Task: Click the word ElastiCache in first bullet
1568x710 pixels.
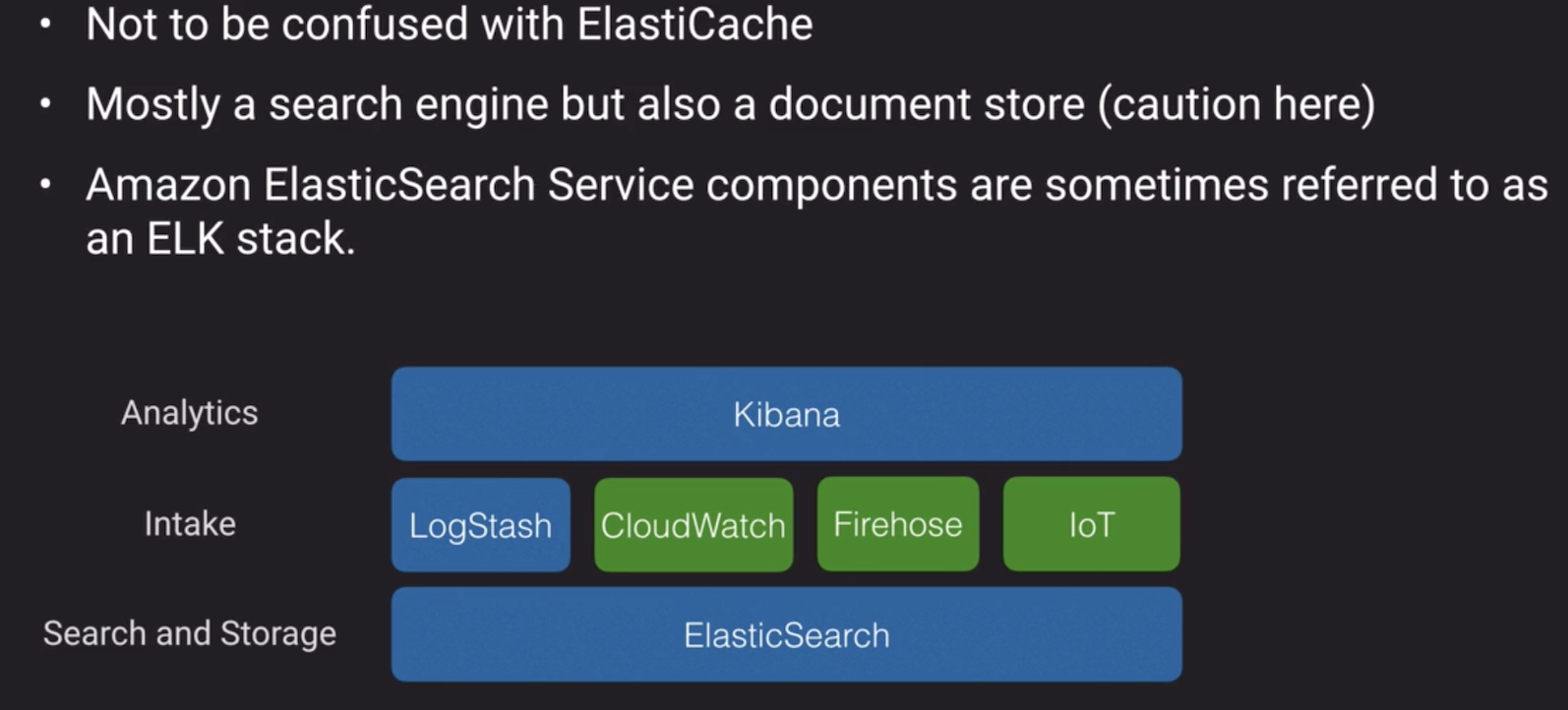Action: click(694, 24)
